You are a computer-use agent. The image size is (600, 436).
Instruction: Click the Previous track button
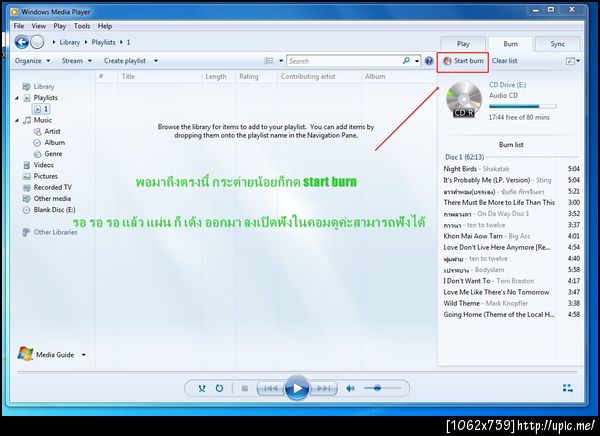(x=271, y=389)
